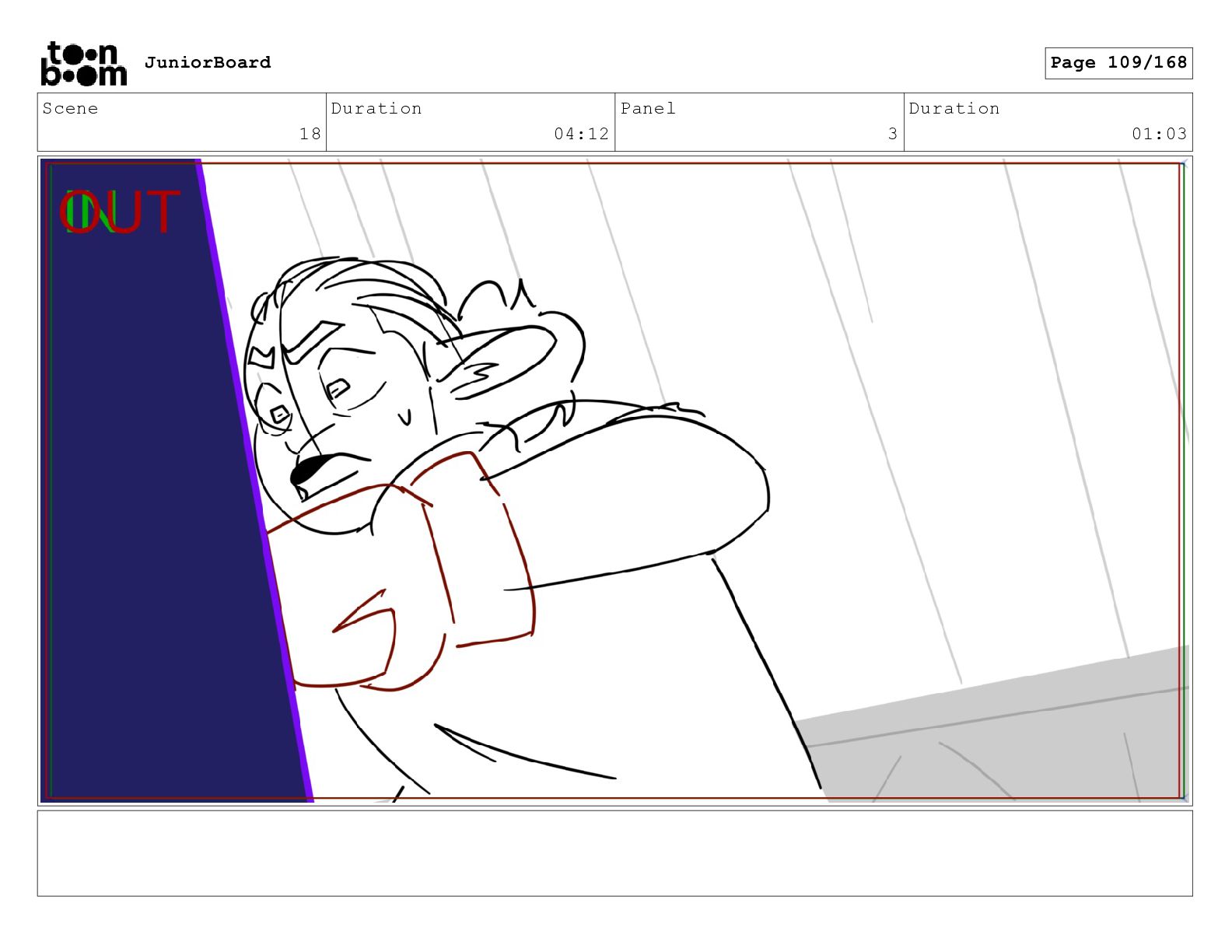This screenshot has width=1232, height=952.
Task: Click the Scene label cell
Action: coord(182,122)
